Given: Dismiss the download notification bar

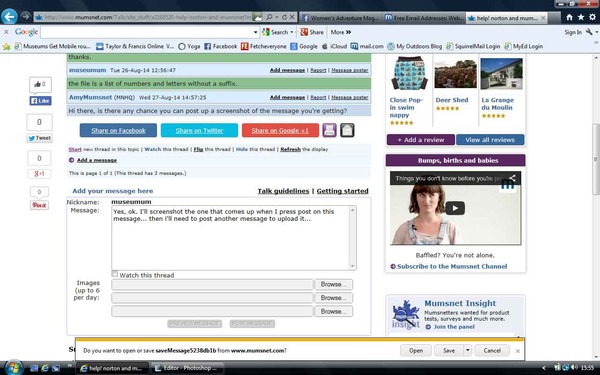Looking at the screenshot, I should pyautogui.click(x=518, y=351).
